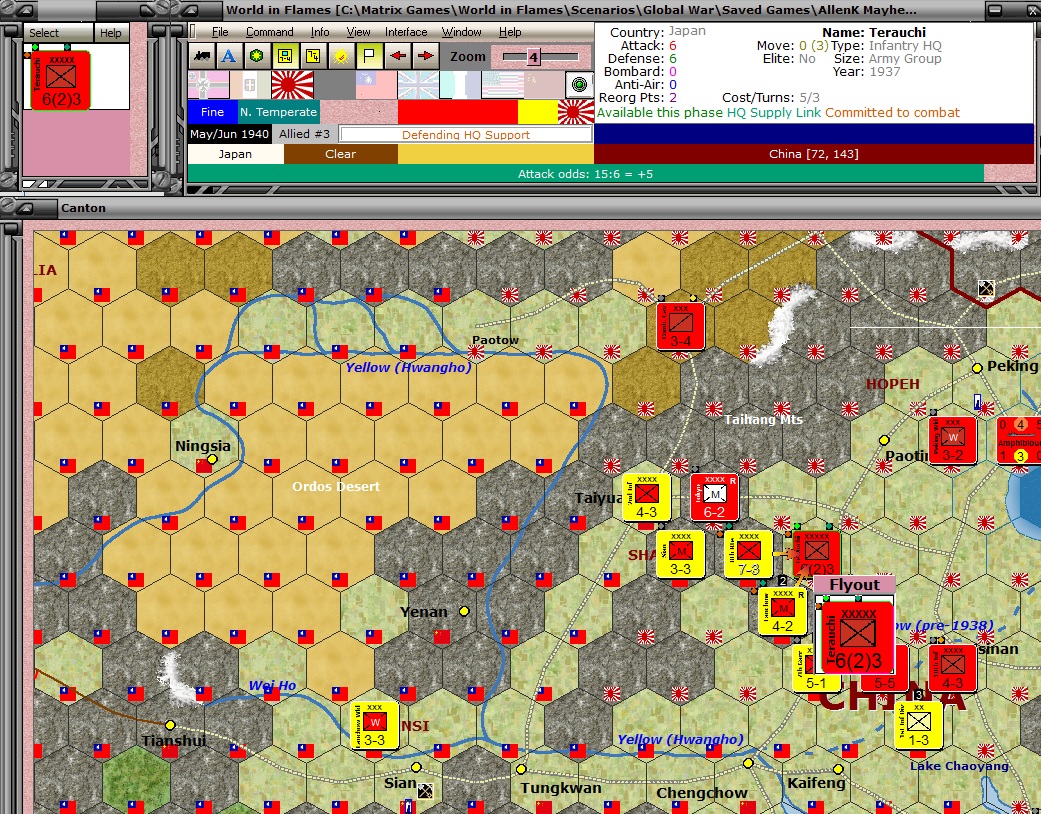Click the Kaifeng city marker

click(838, 770)
